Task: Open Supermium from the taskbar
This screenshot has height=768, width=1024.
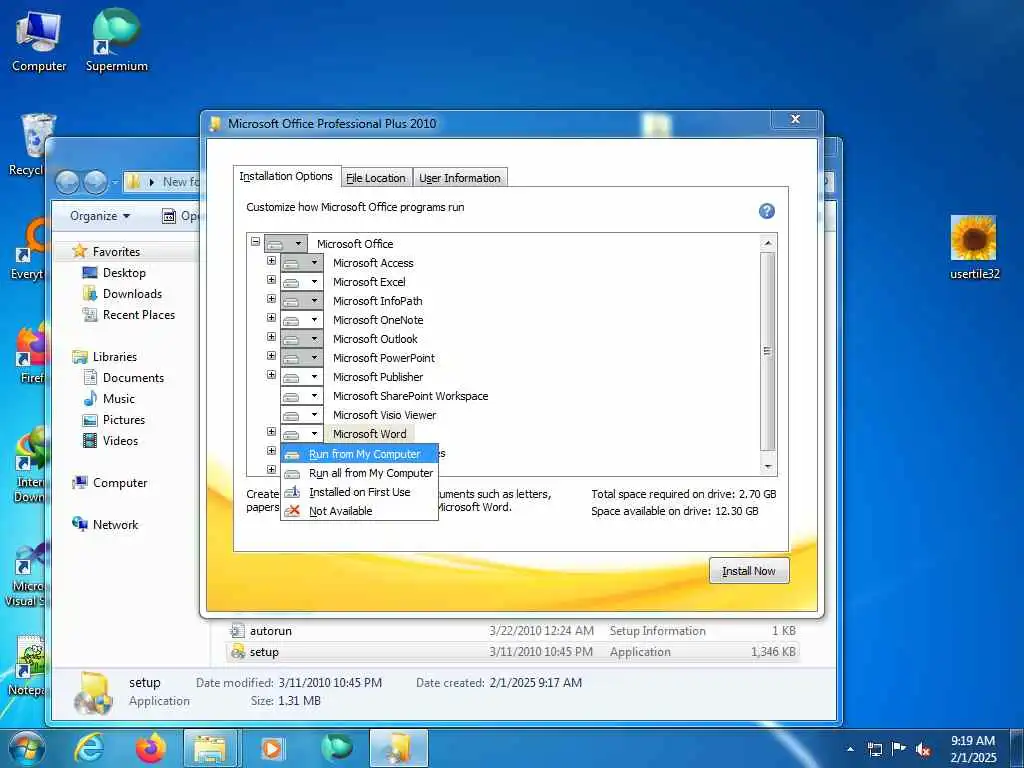Action: (x=337, y=748)
